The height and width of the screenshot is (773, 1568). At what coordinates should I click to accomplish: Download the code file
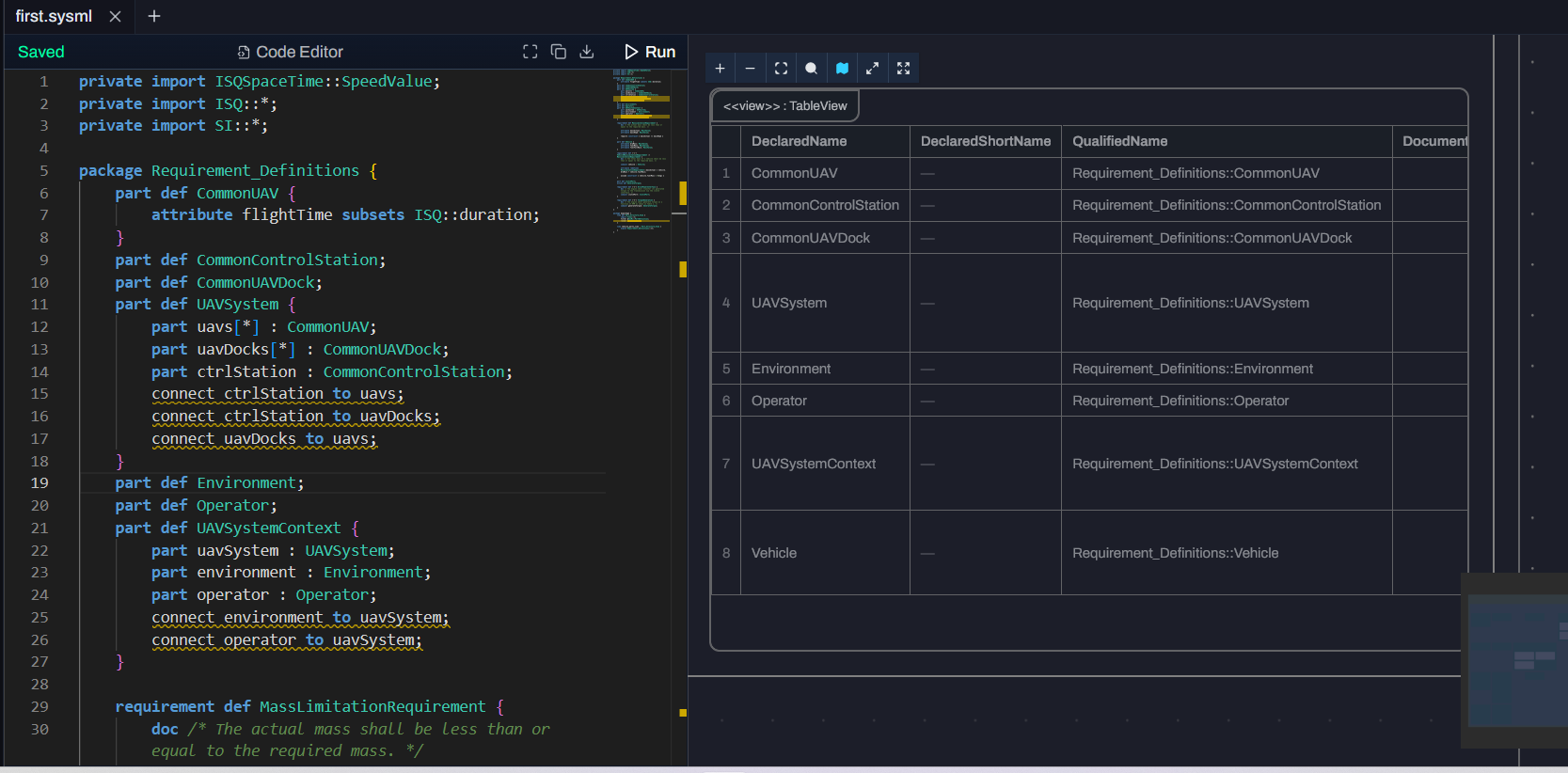tap(587, 52)
